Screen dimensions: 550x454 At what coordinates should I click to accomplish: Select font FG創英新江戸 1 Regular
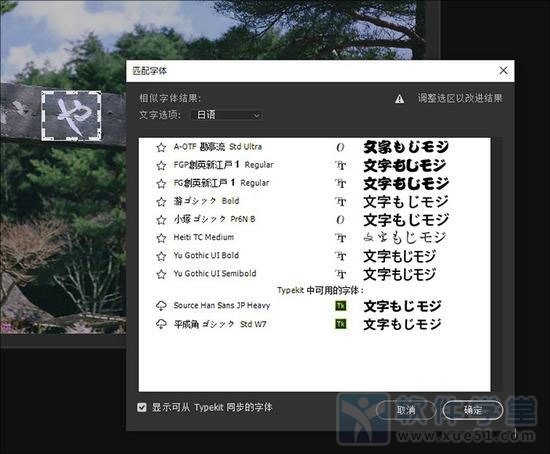pos(221,183)
